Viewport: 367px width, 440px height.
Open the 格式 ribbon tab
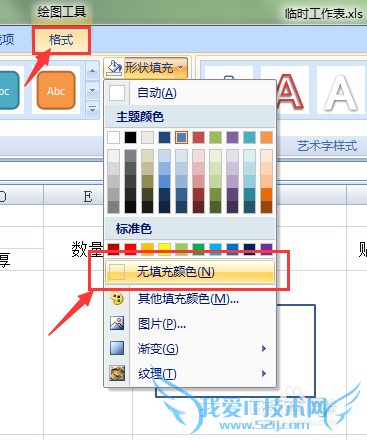[61, 40]
